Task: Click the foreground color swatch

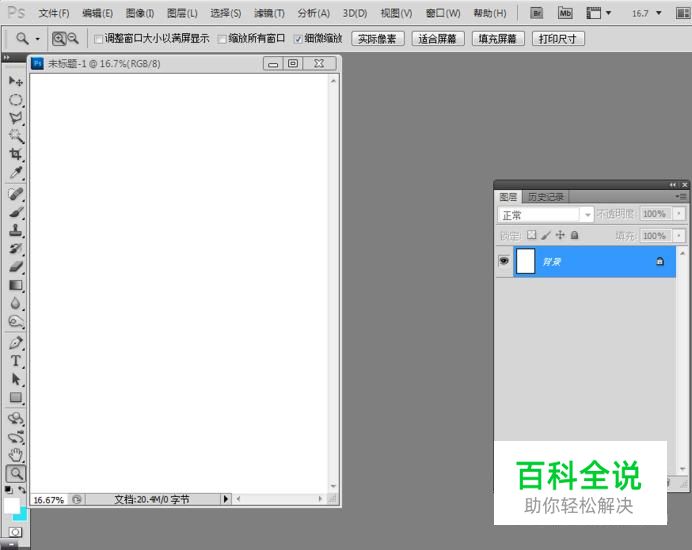Action: (11, 505)
